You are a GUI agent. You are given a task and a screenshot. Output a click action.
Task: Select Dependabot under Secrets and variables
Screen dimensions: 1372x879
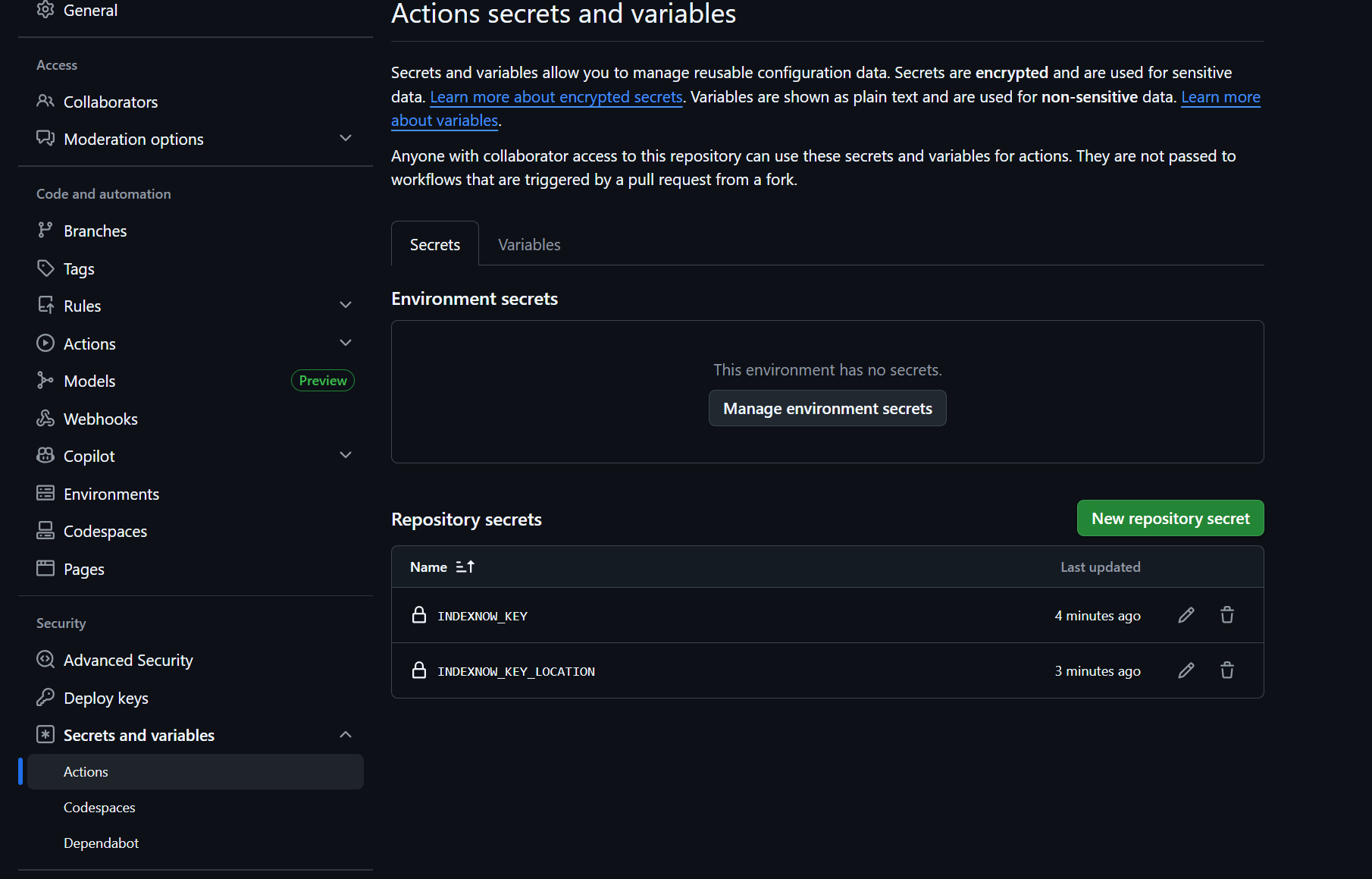101,843
